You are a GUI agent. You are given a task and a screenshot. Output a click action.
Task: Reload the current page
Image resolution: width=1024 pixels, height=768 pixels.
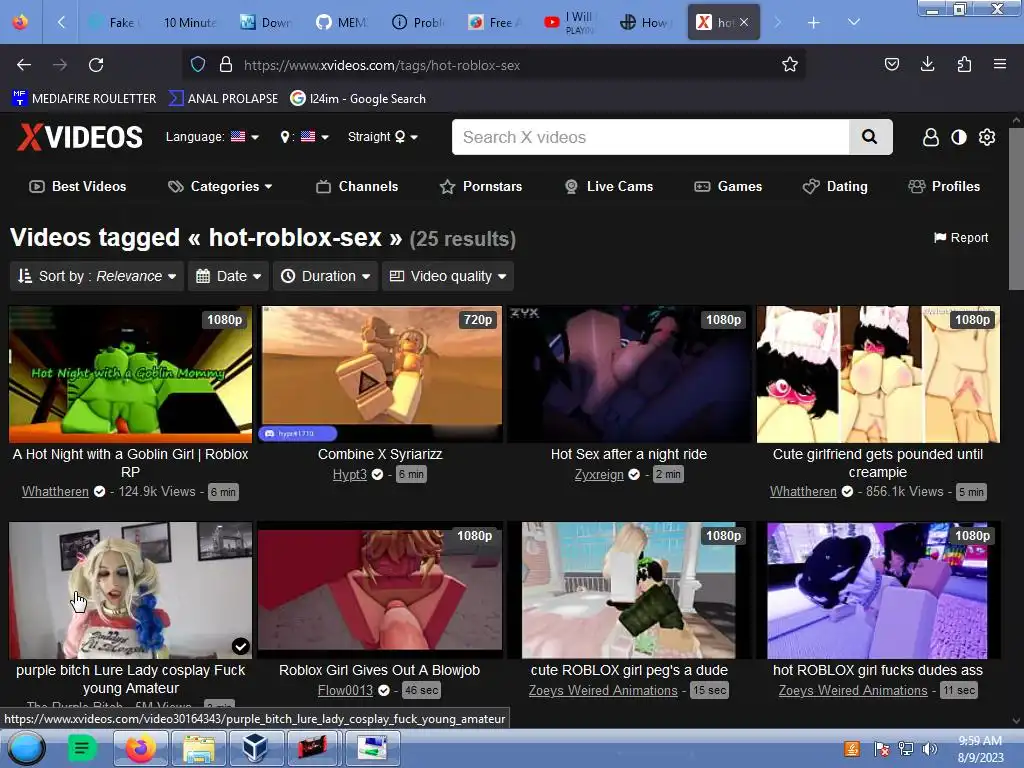click(96, 65)
